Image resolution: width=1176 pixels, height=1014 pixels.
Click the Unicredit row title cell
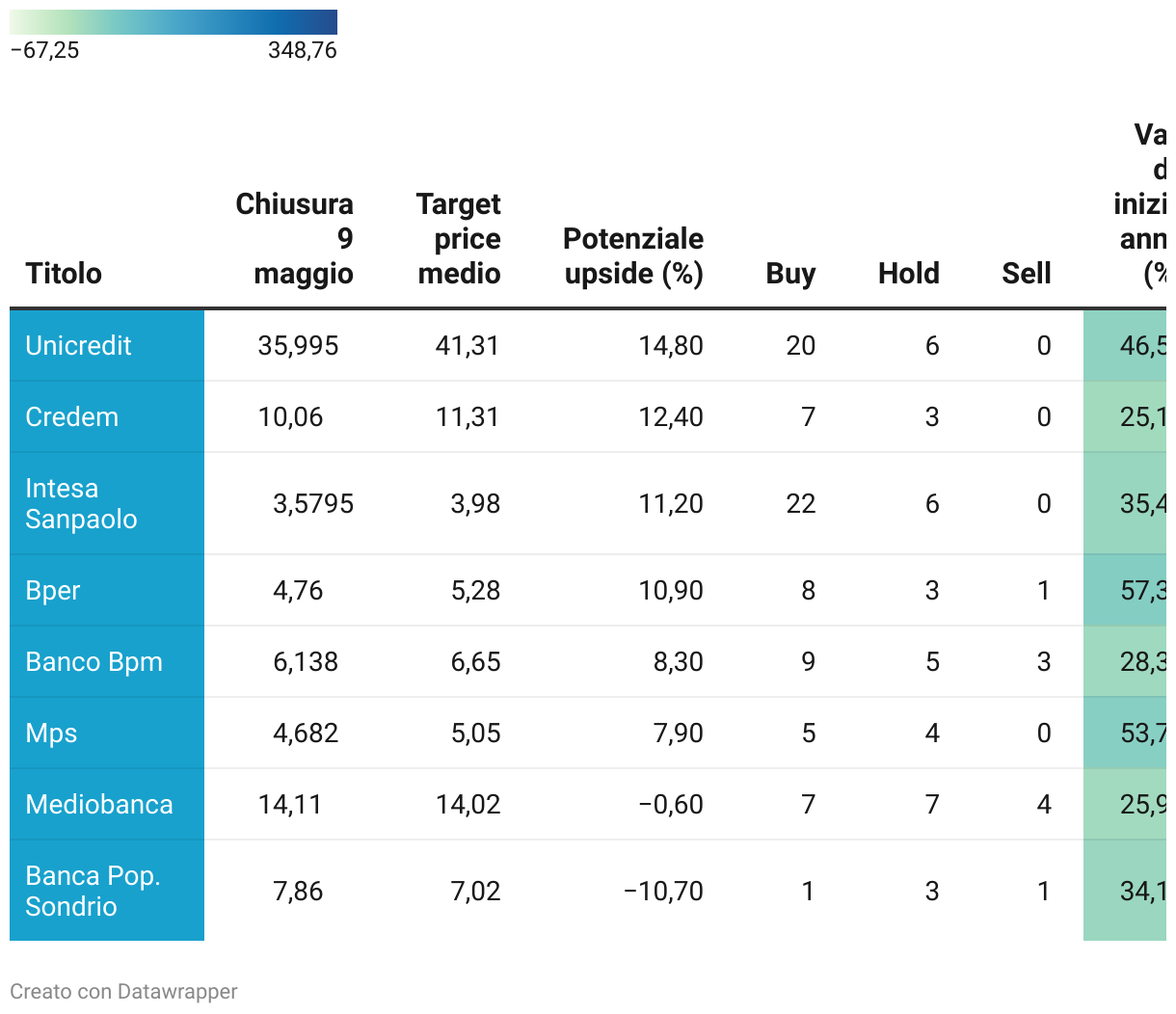pos(79,346)
